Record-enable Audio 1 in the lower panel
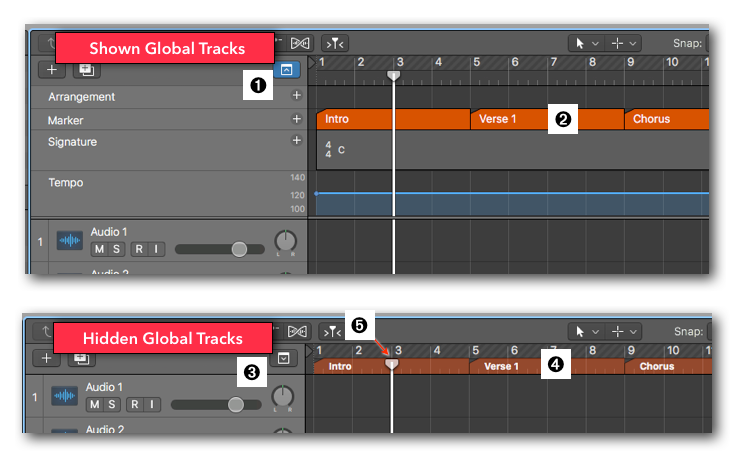The image size is (735, 471). (136, 404)
